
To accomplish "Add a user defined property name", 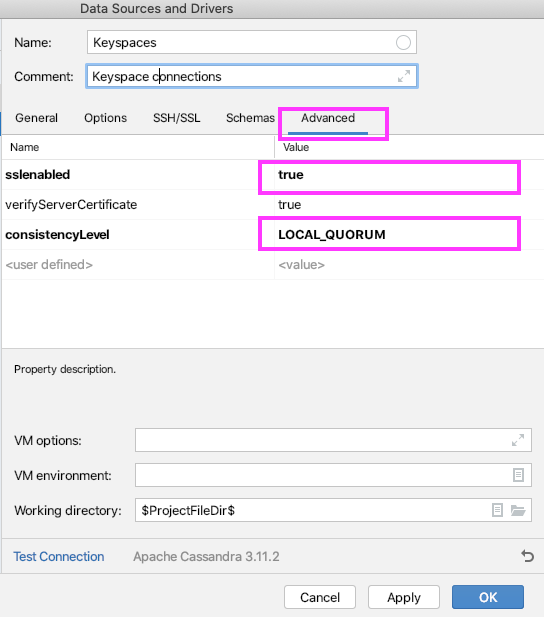I will pos(138,264).
